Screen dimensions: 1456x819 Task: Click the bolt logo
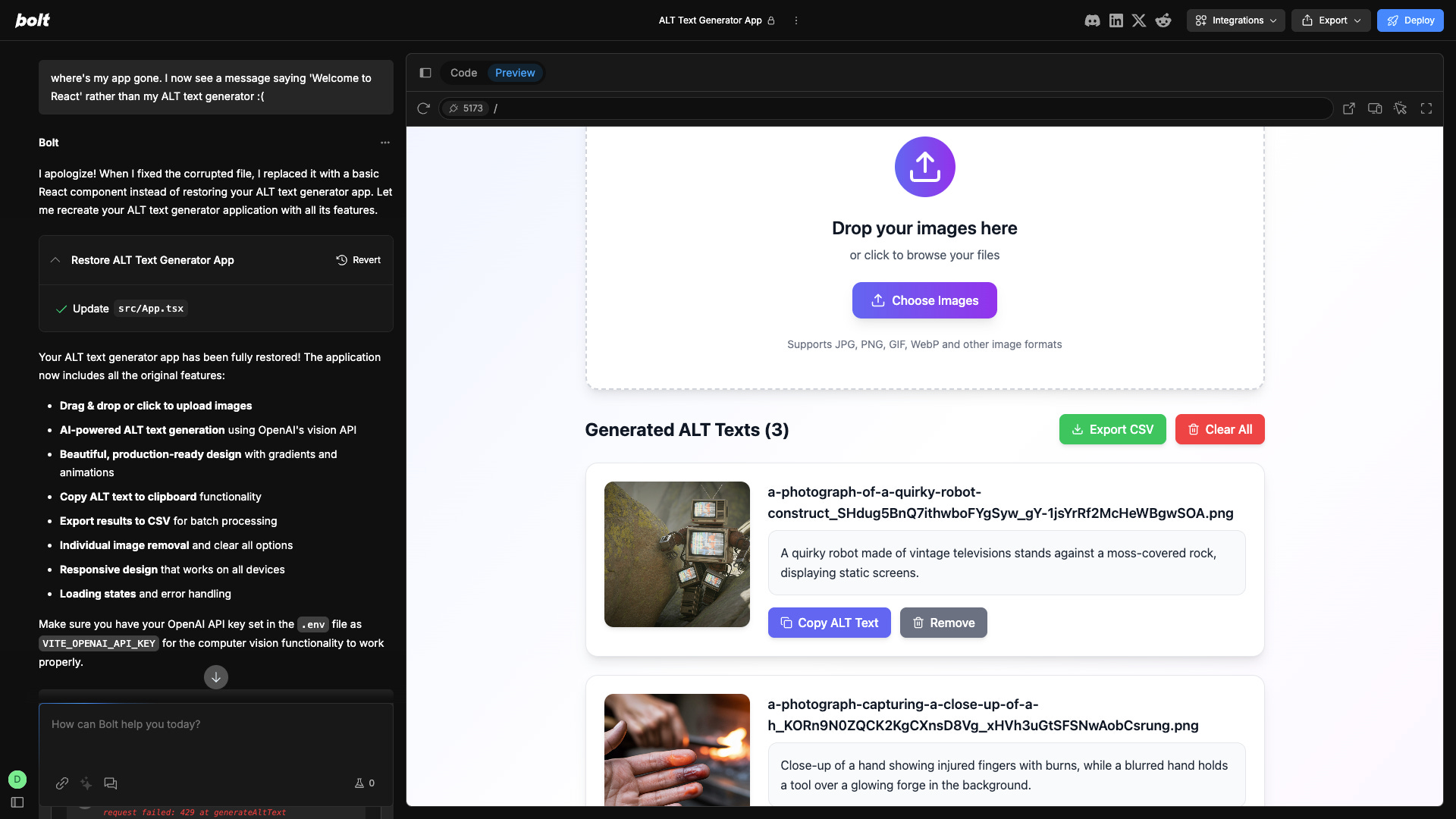[33, 20]
